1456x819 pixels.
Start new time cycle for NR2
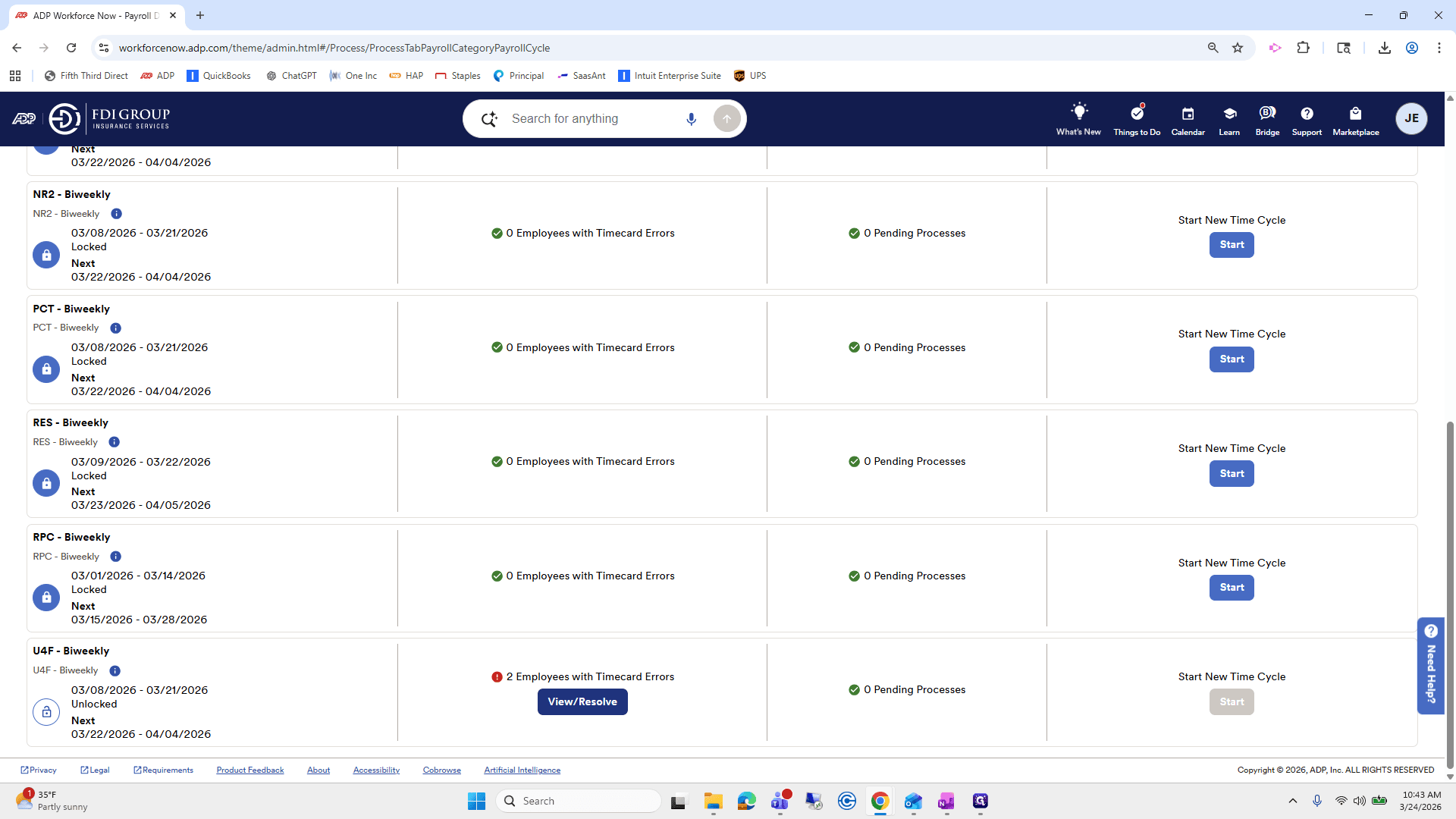coord(1232,245)
